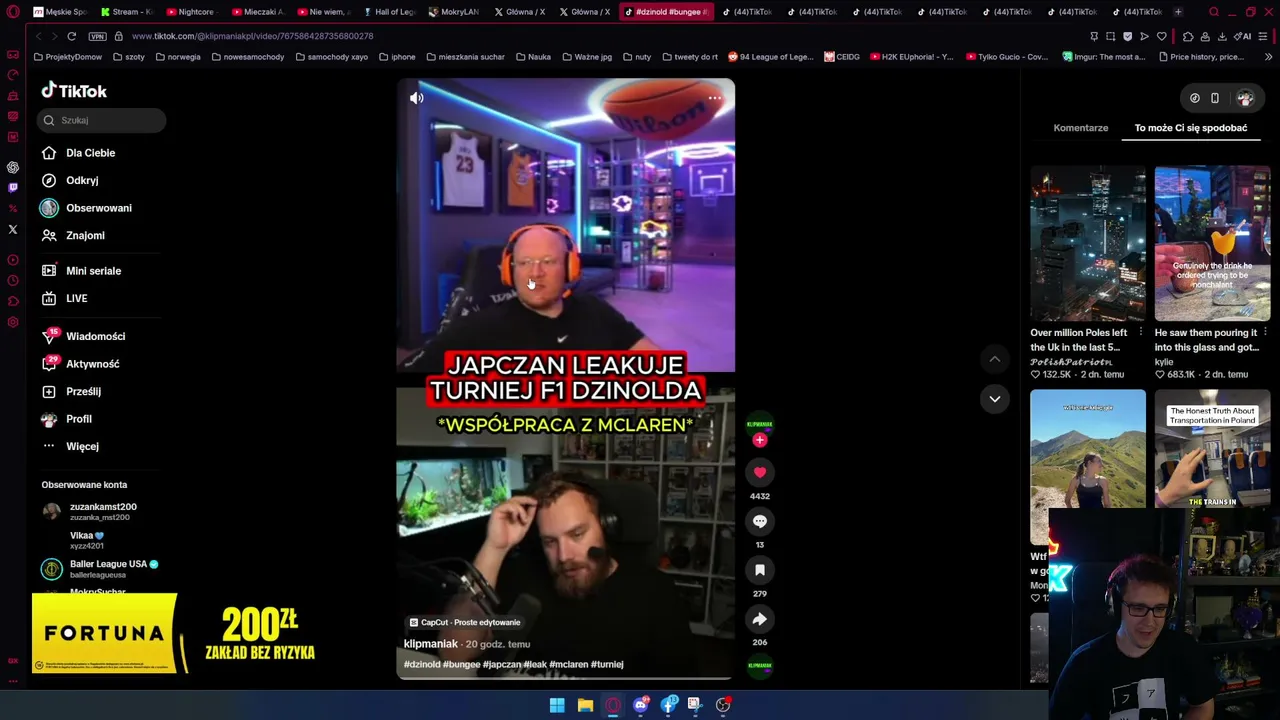Go to the next video
The height and width of the screenshot is (720, 1280).
click(x=995, y=399)
